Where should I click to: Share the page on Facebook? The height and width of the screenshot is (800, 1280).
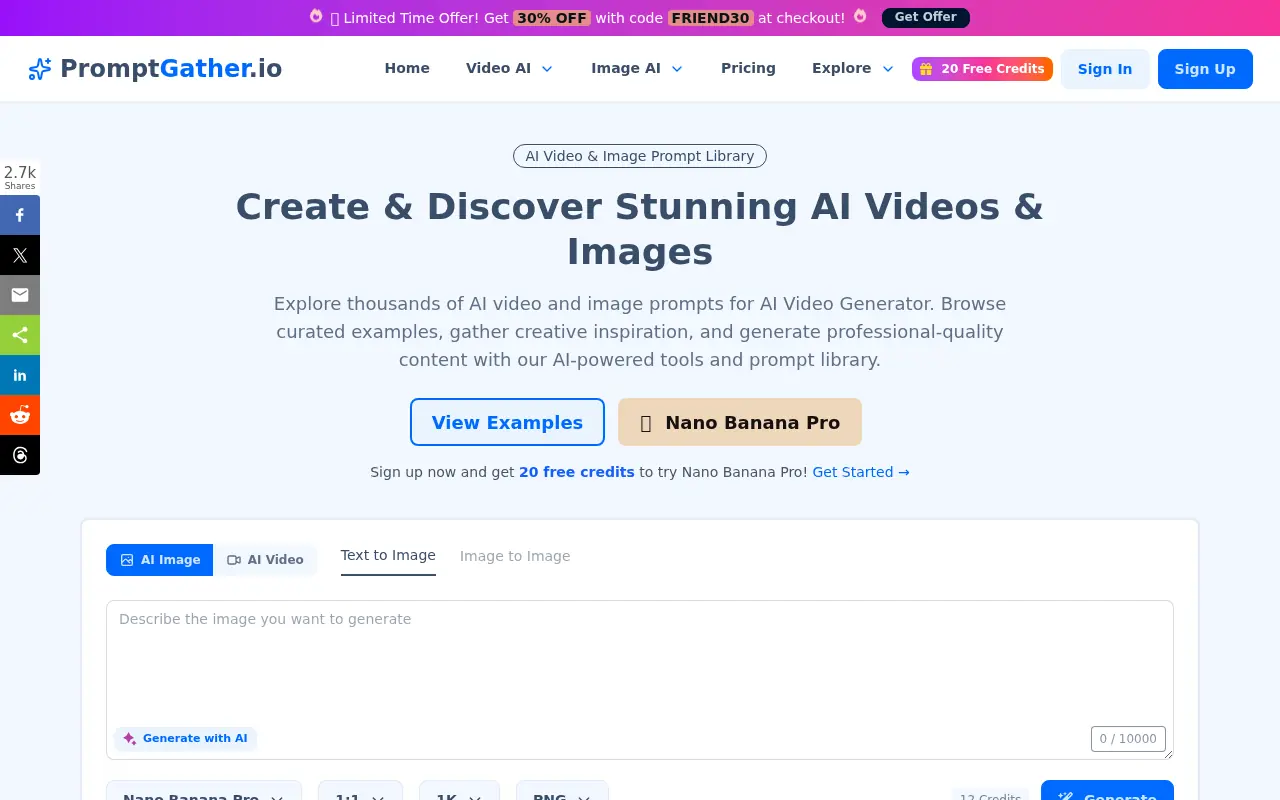pos(20,215)
